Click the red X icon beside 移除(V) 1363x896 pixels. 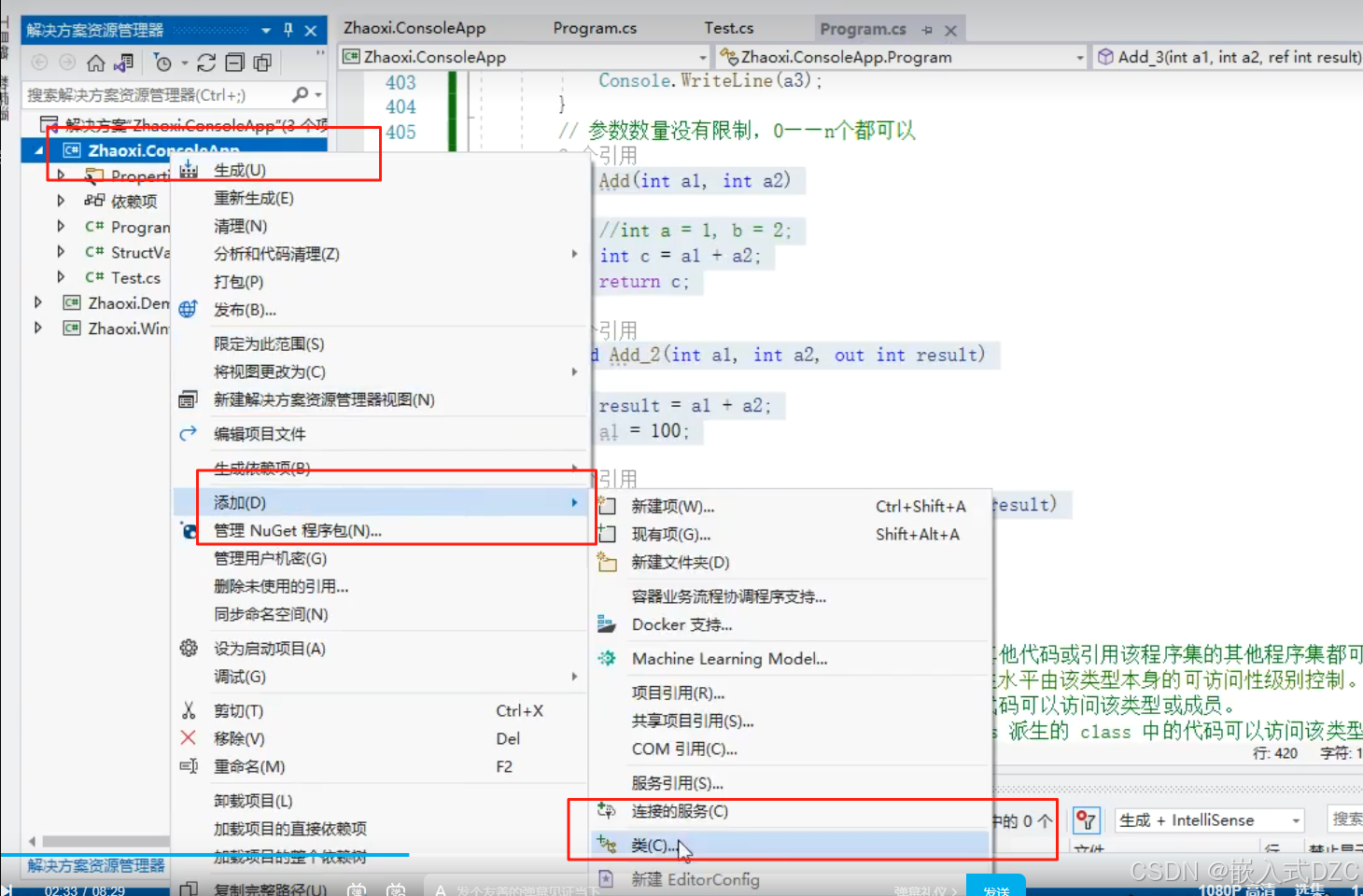tap(188, 738)
